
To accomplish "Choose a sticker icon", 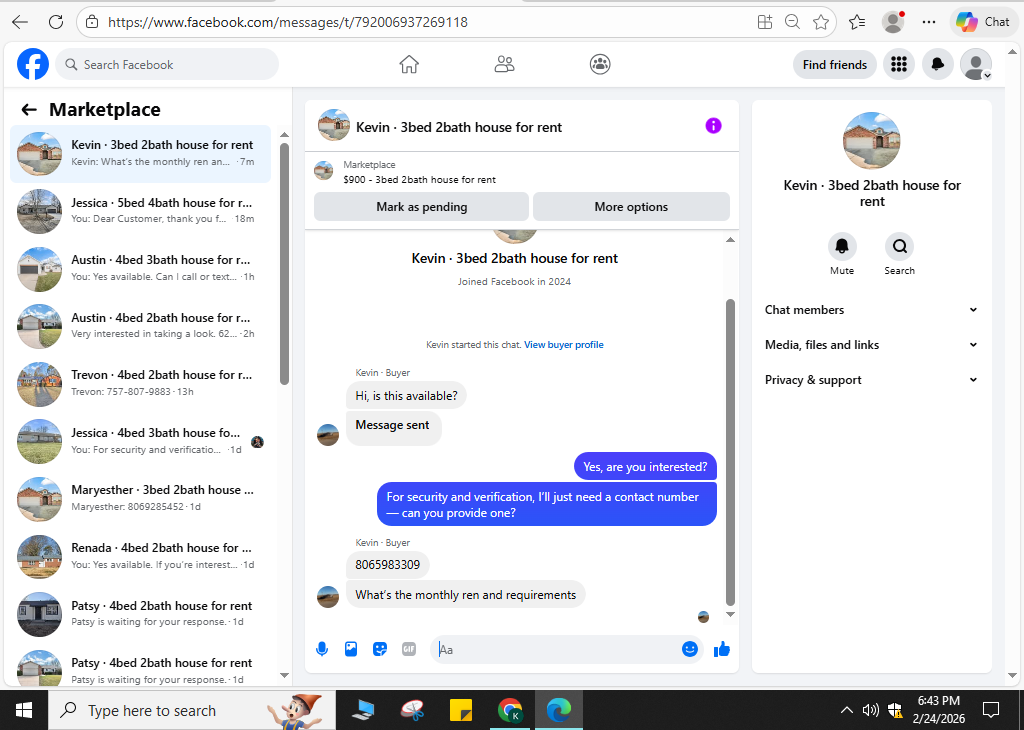I will [379, 649].
